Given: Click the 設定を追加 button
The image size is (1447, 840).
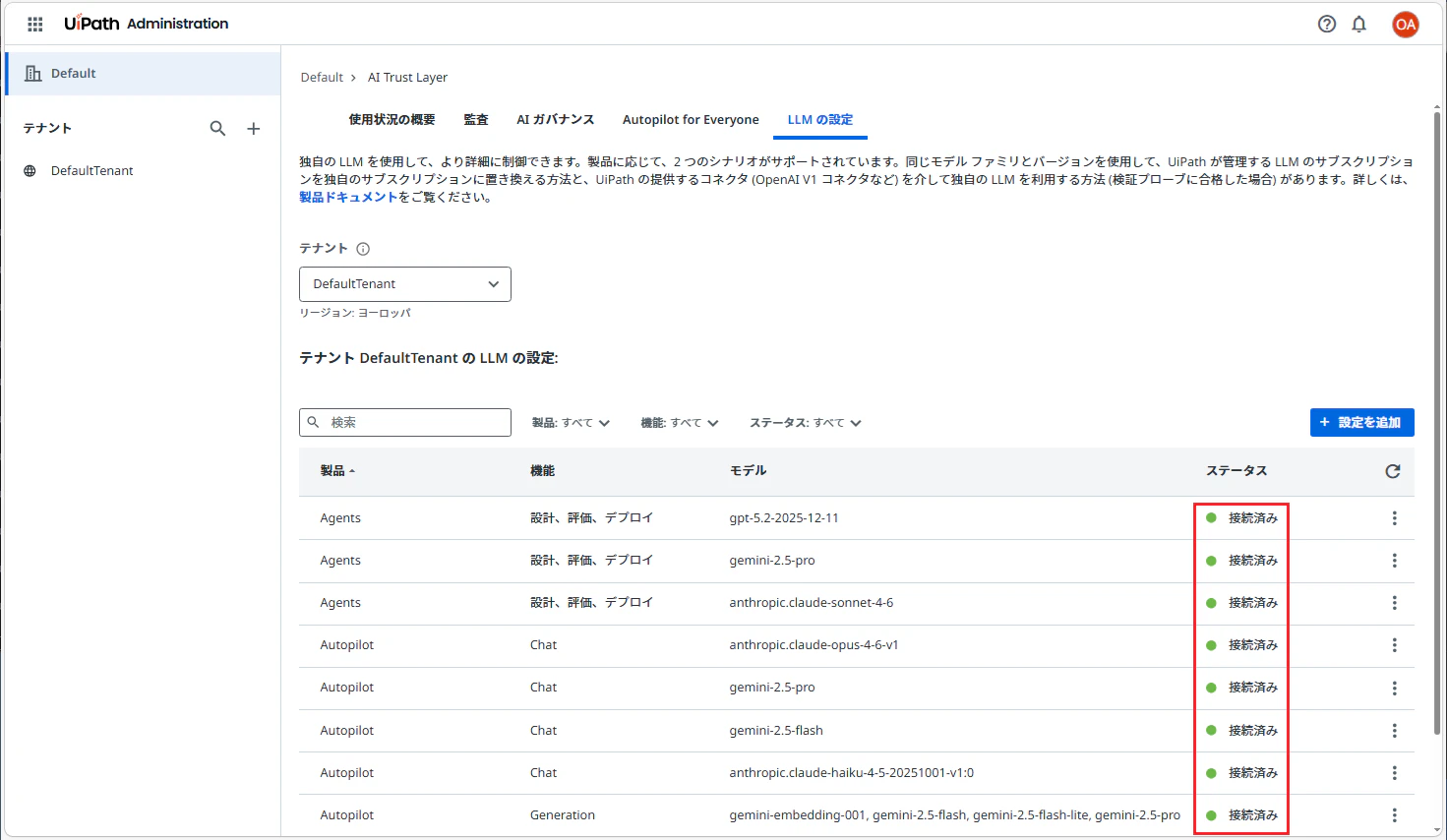Looking at the screenshot, I should click(1361, 423).
